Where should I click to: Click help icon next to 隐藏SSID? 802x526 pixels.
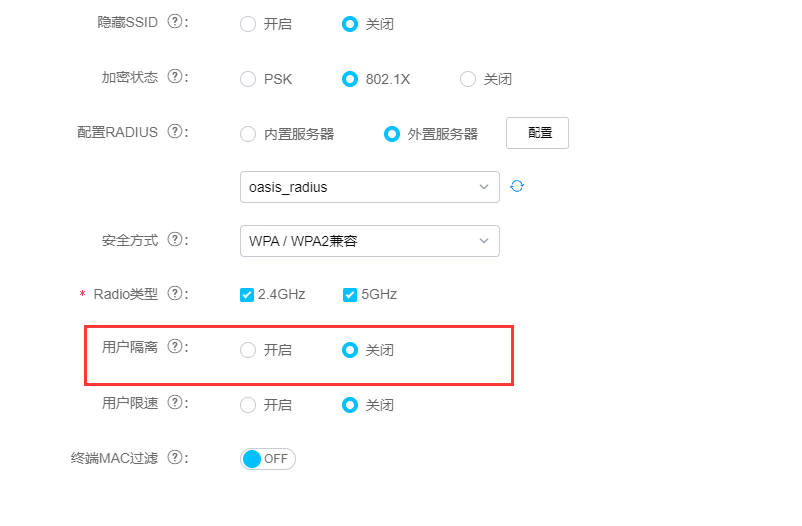point(175,22)
